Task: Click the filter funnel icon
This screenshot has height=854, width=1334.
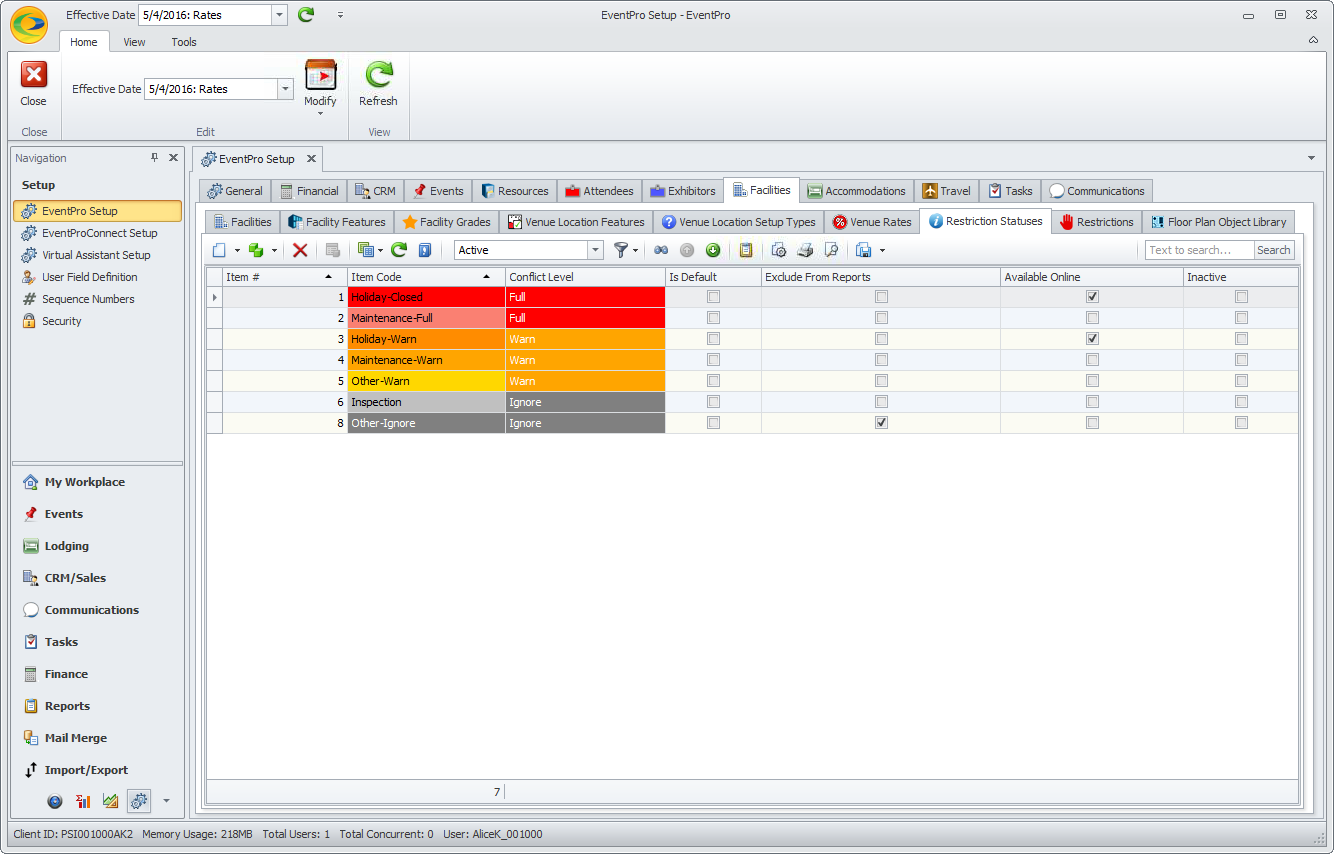Action: coord(621,250)
